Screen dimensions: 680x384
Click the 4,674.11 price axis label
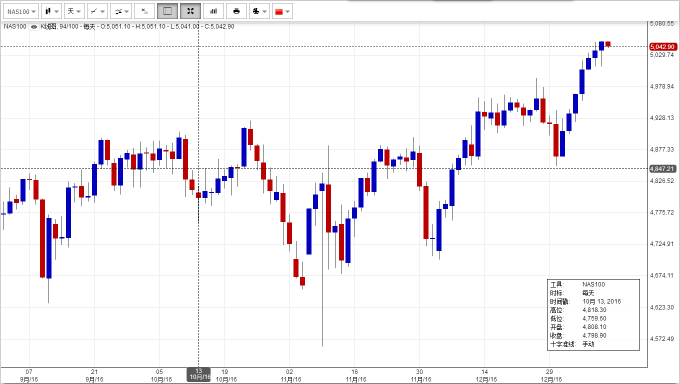662,276
